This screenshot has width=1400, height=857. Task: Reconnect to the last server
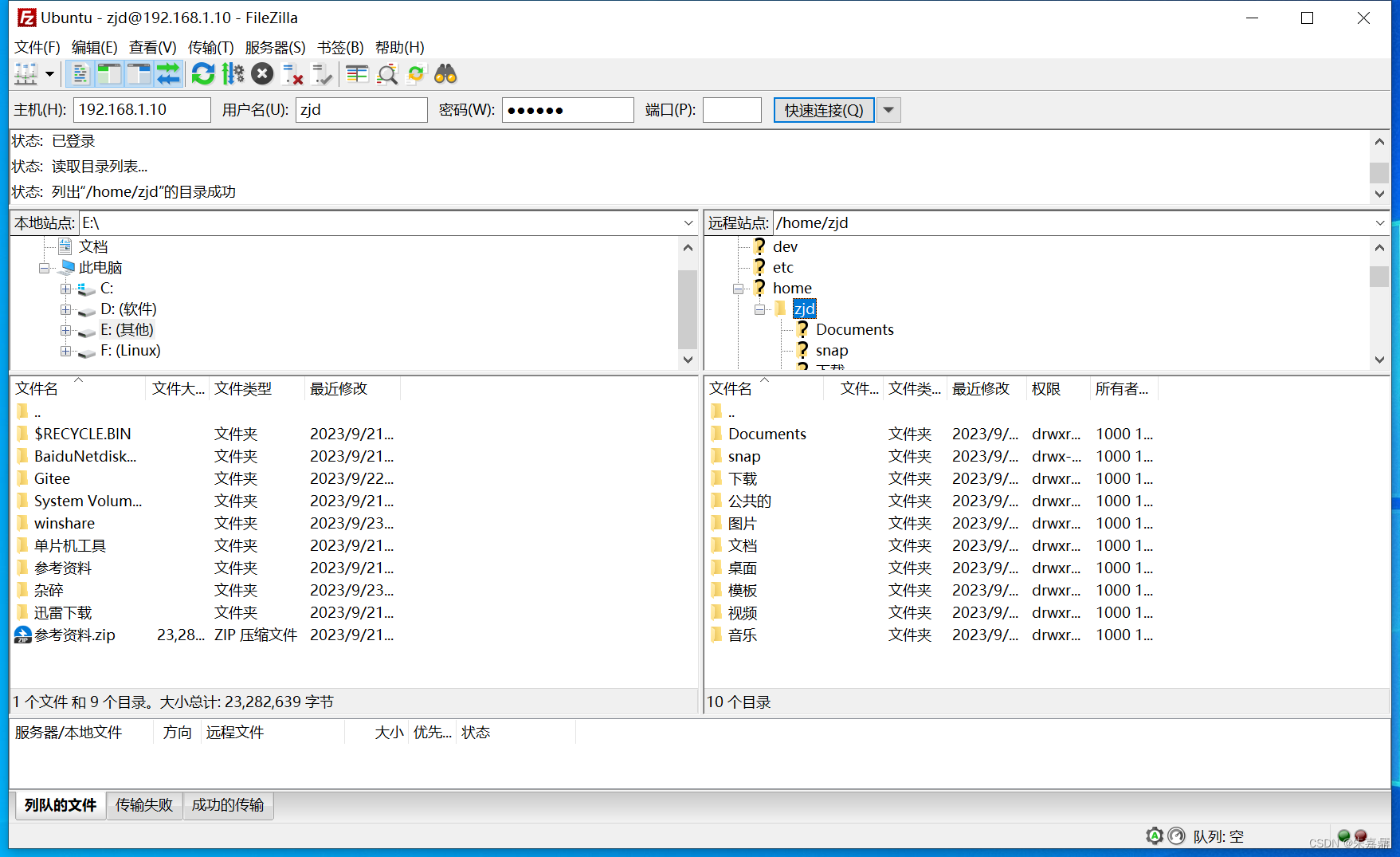pos(322,74)
